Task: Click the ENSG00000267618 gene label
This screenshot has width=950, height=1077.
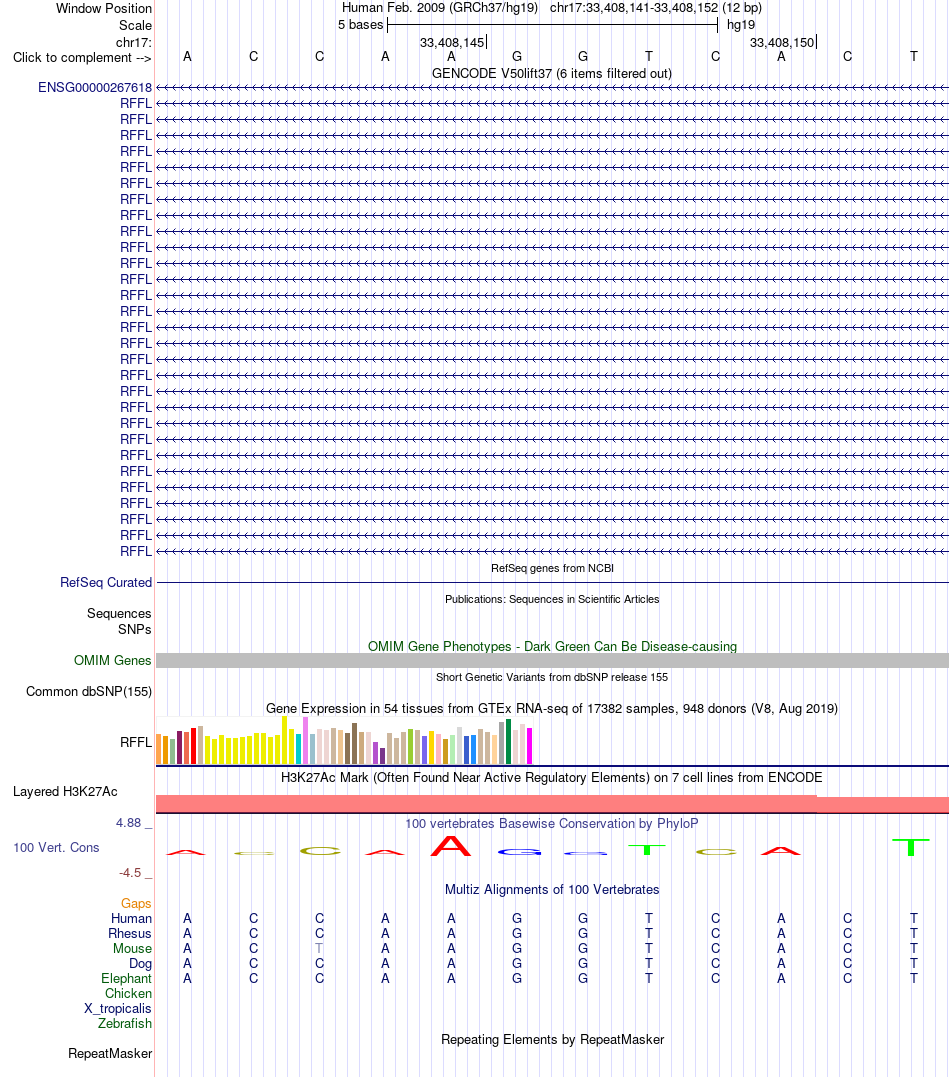Action: 95,87
